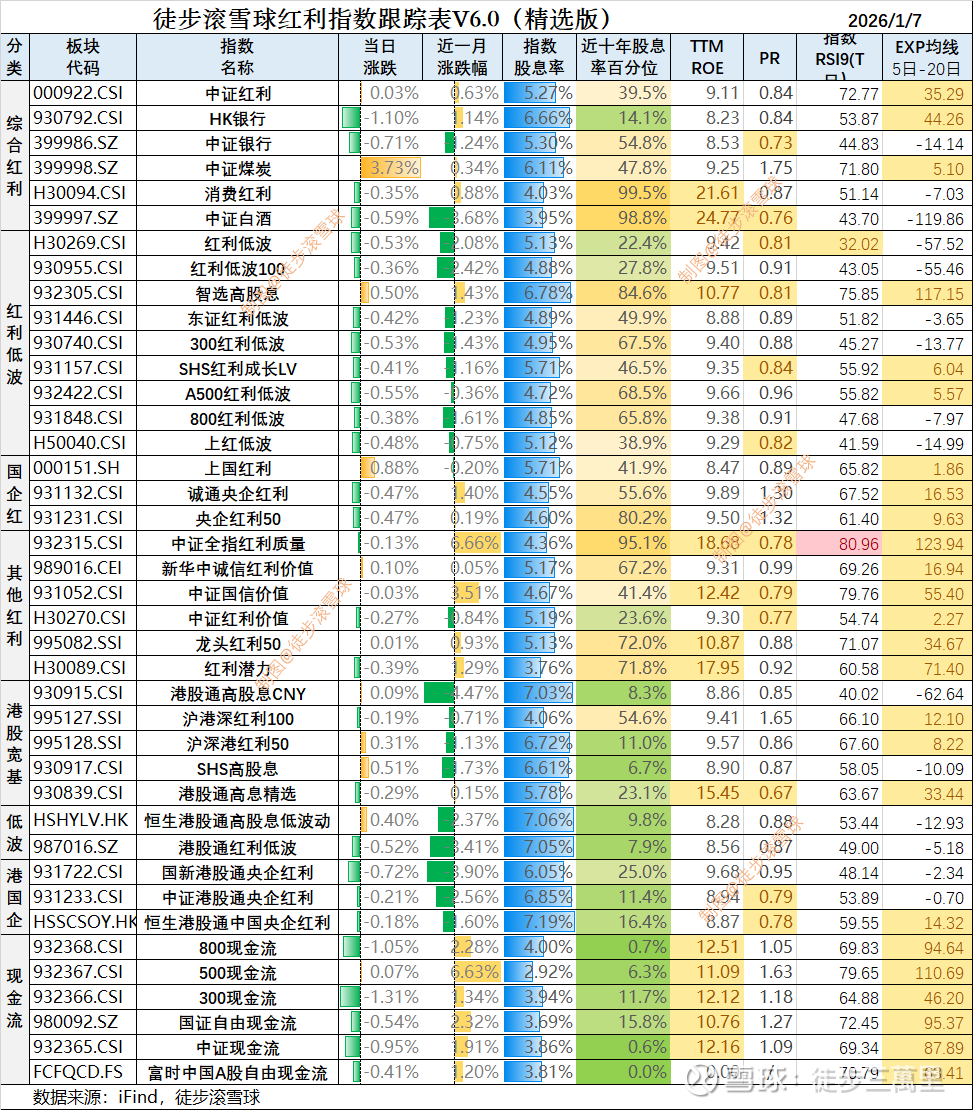Select the 板块代码 column header
This screenshot has width=973, height=1110.
tap(83, 57)
